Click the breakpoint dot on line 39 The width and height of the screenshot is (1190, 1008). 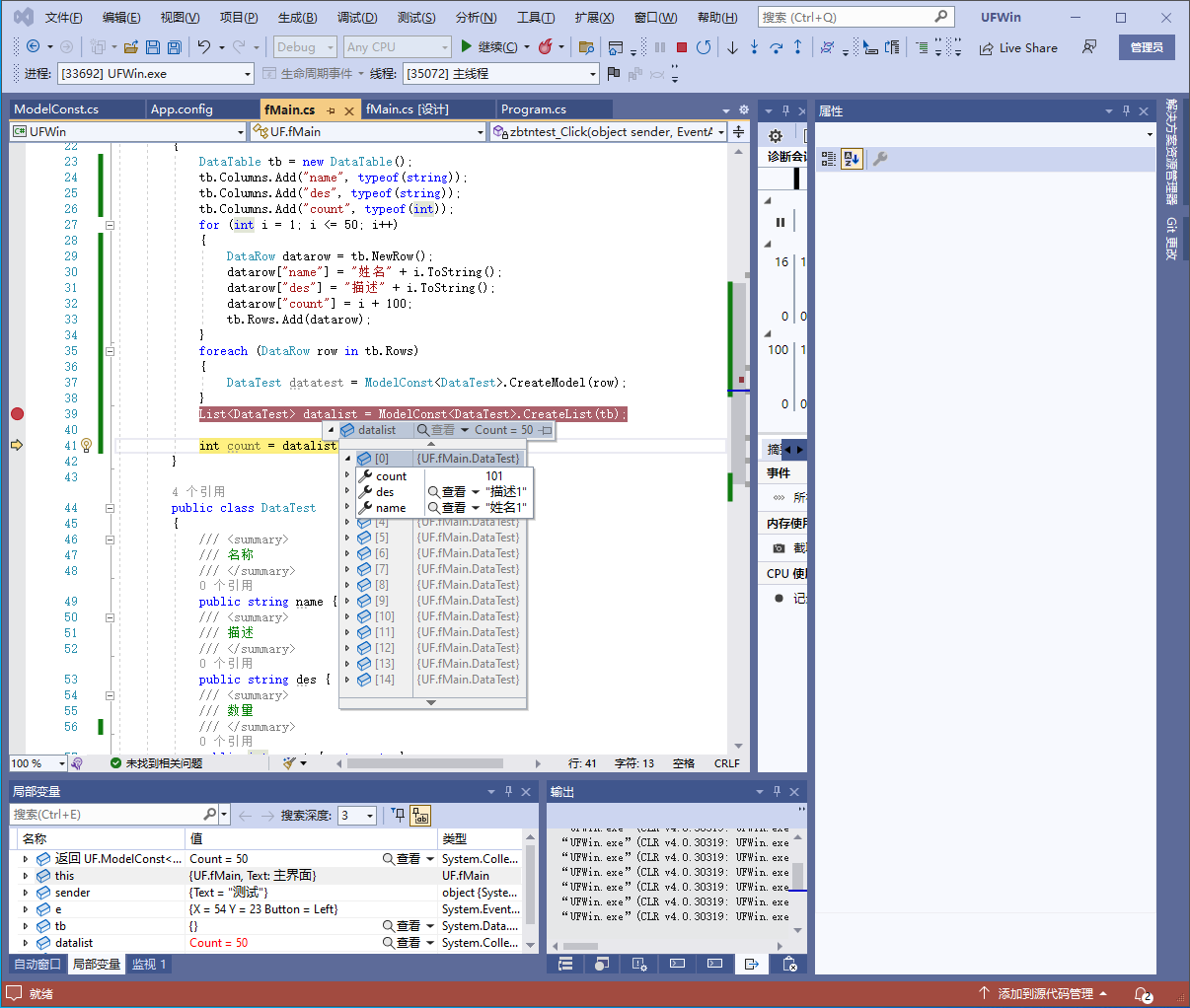[x=17, y=414]
